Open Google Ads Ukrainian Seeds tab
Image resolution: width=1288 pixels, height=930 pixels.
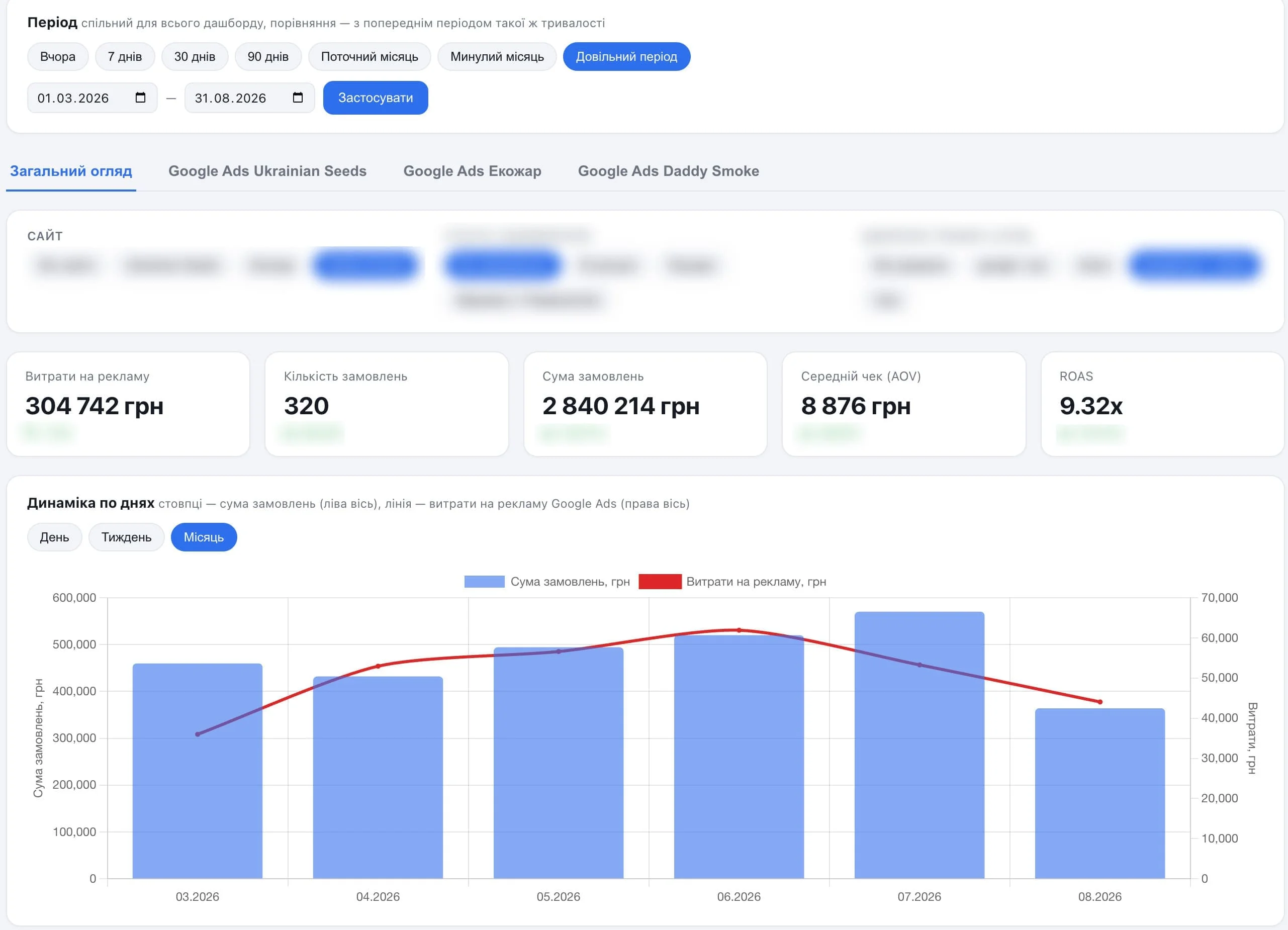pos(267,171)
